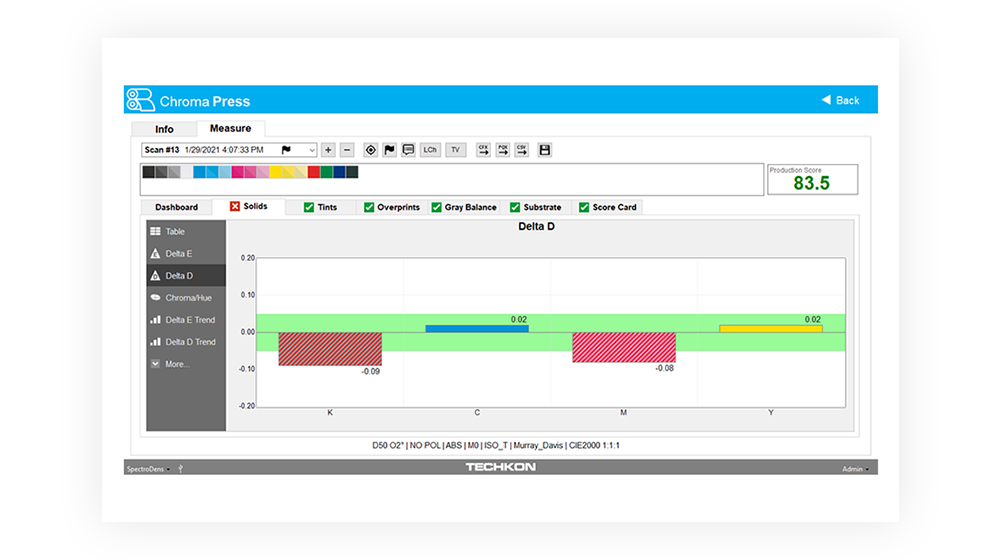Click the K bar in Delta D chart
Viewport: 1000px width, 560px height.
tap(330, 349)
